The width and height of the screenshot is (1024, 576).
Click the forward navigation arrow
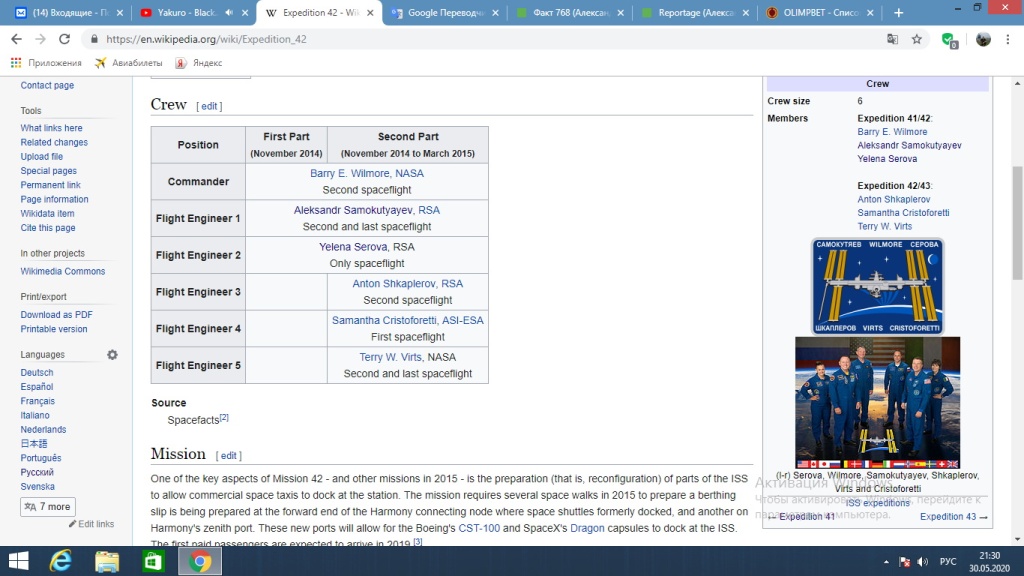(x=40, y=39)
